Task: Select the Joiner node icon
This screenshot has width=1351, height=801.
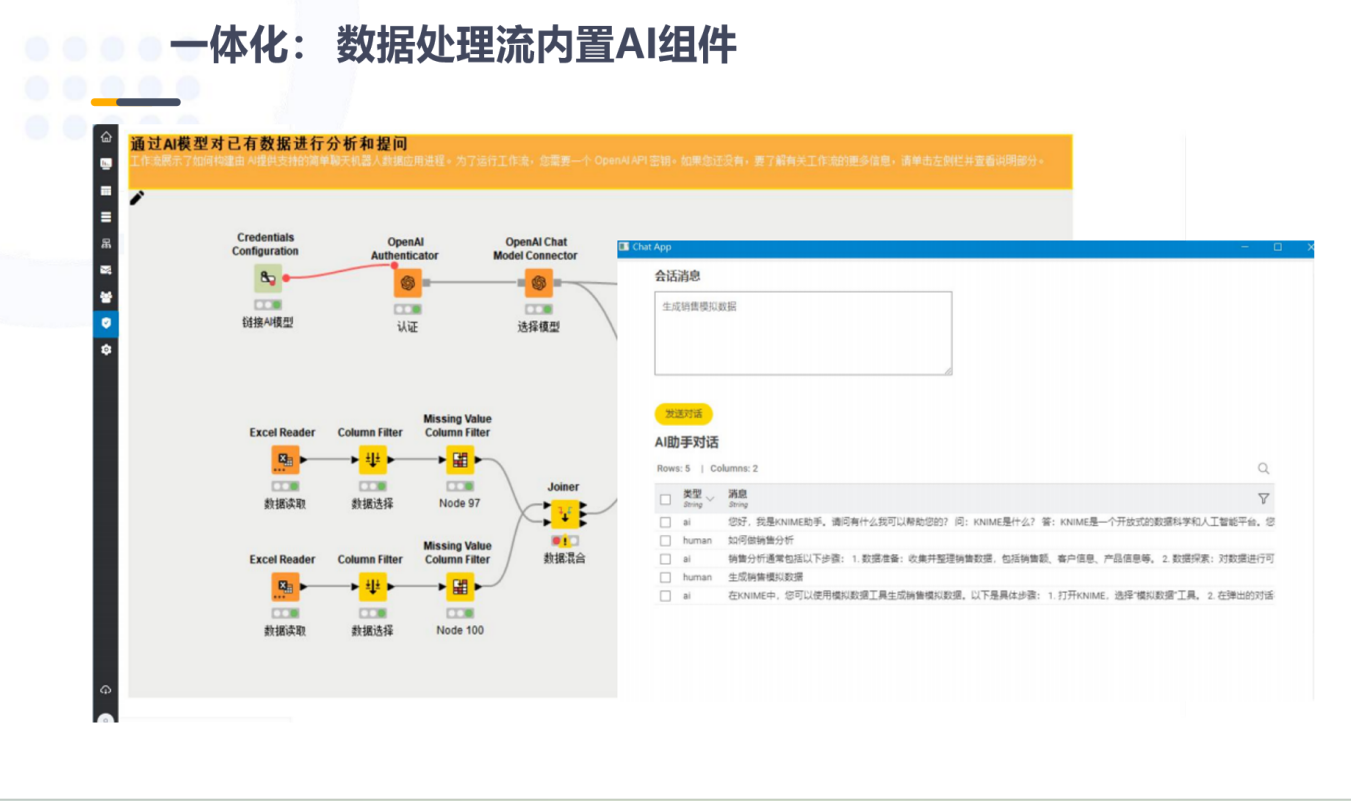Action: point(565,514)
